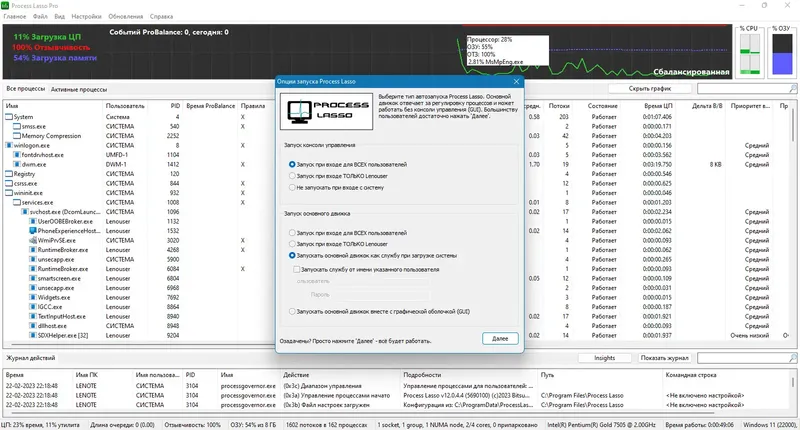Open the Главное menu
The height and width of the screenshot is (430, 800).
pyautogui.click(x=15, y=16)
